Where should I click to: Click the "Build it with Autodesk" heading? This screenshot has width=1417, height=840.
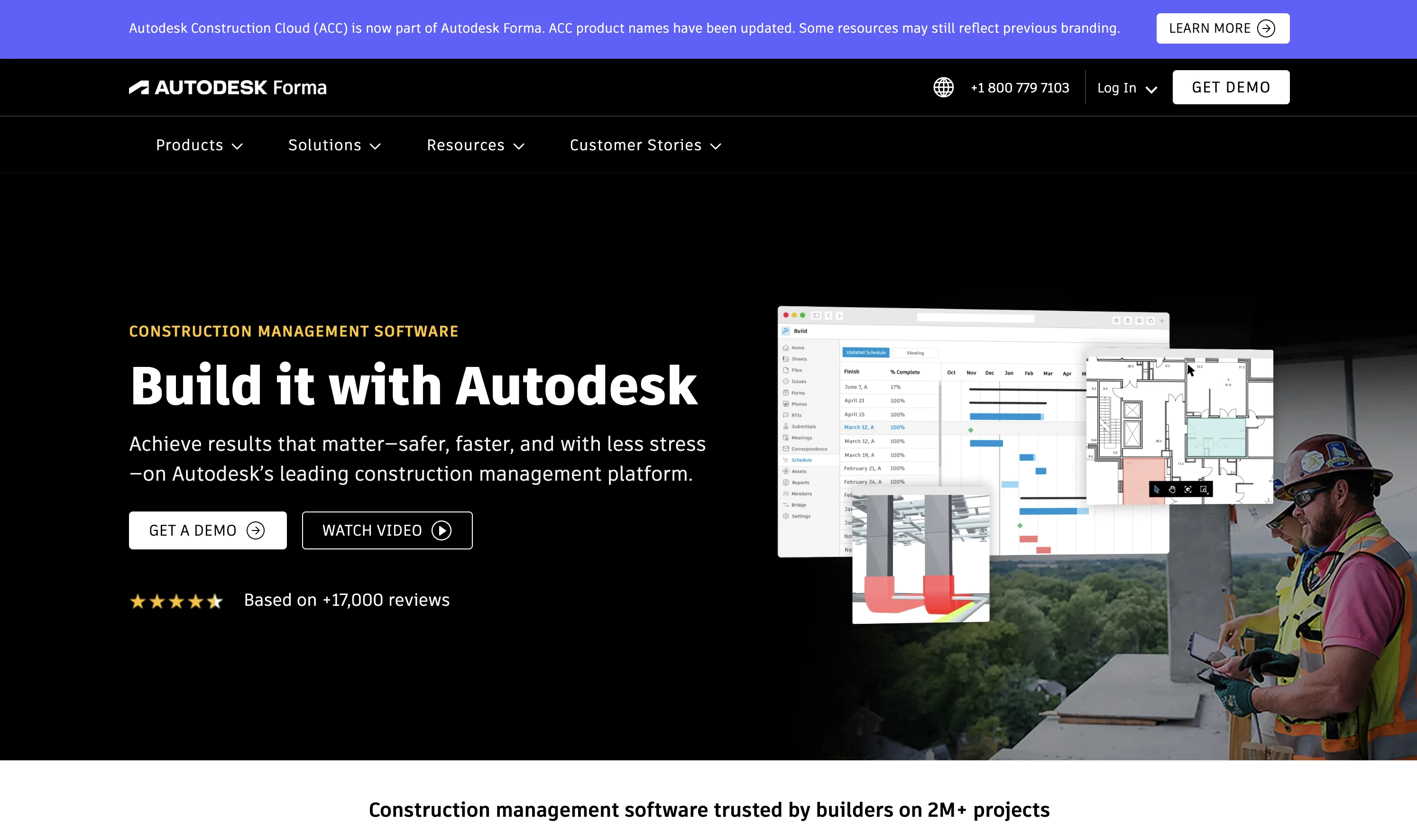413,385
